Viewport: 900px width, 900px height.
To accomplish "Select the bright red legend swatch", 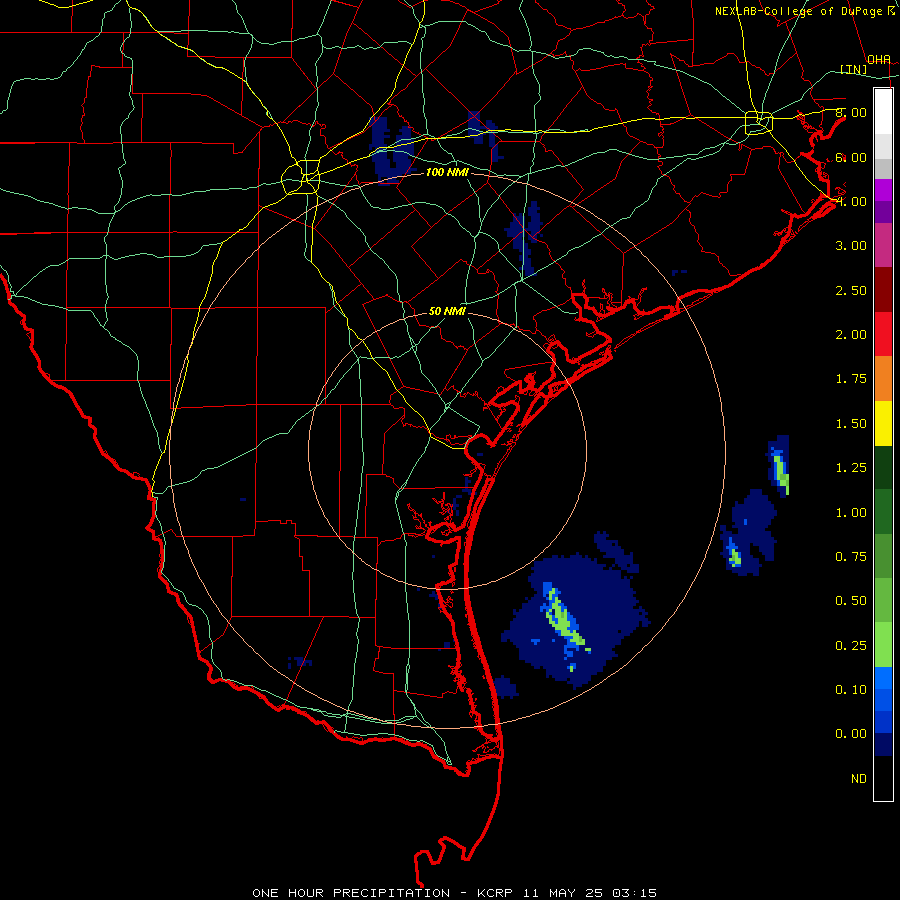I will pyautogui.click(x=883, y=334).
